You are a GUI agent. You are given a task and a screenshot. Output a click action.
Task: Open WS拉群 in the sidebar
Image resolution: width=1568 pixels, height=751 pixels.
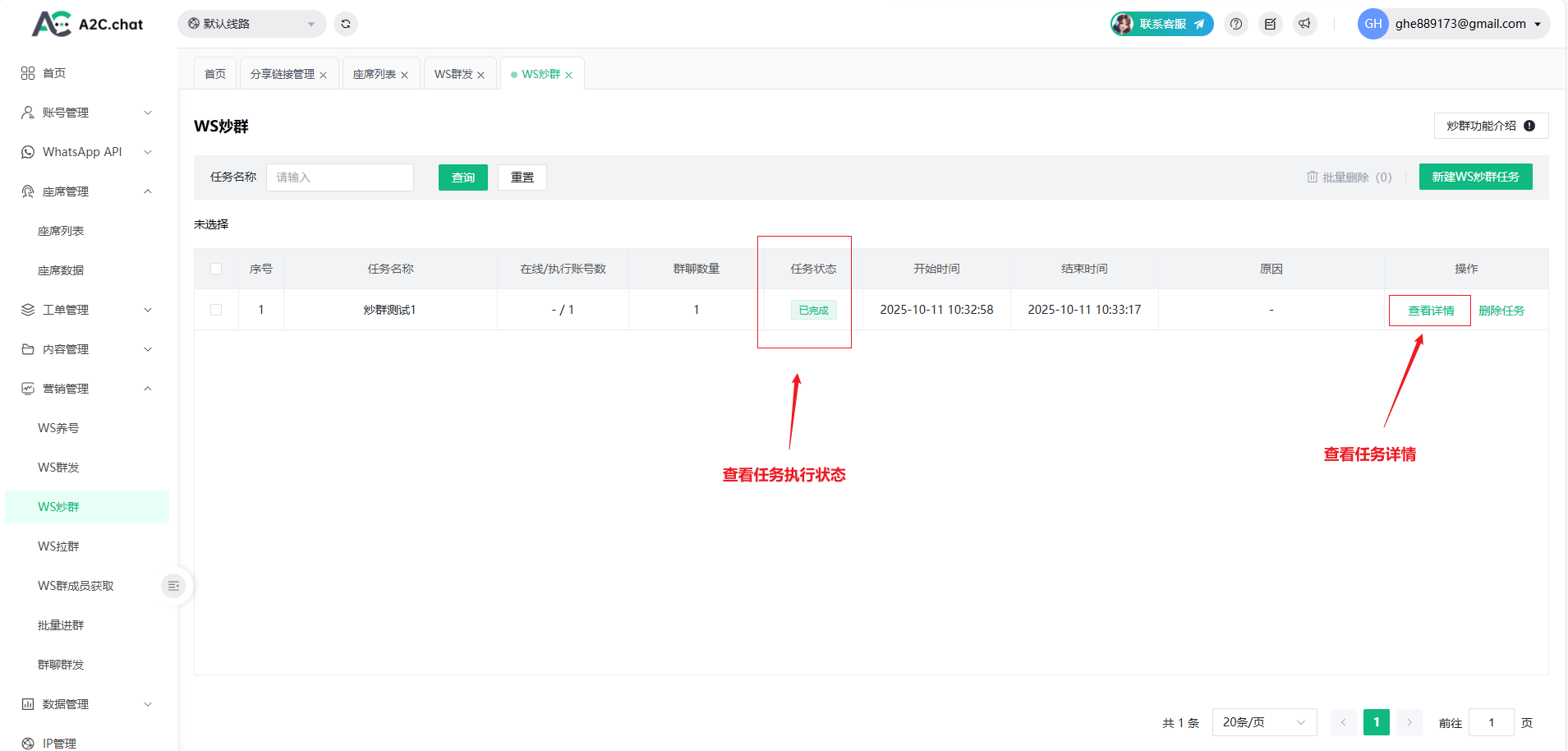58,546
